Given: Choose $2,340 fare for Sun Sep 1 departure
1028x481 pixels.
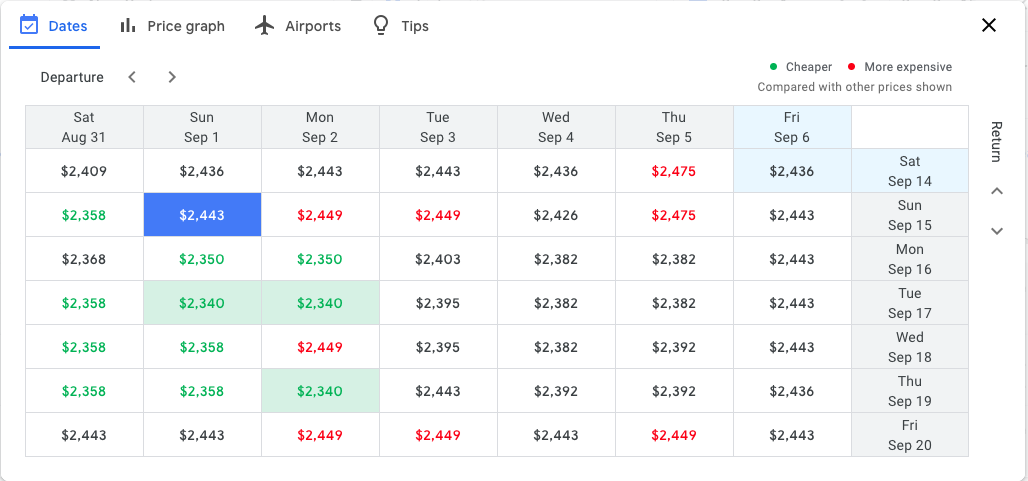Looking at the screenshot, I should pos(202,303).
